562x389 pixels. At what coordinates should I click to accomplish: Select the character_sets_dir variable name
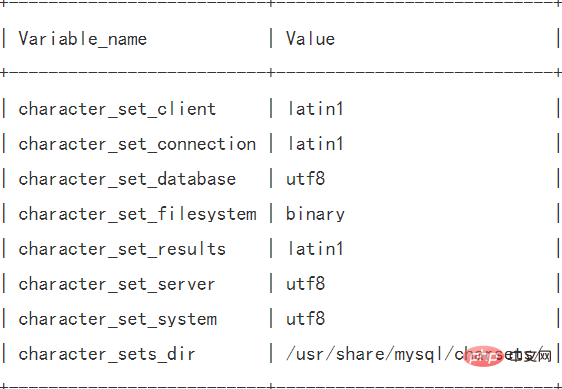(x=107, y=354)
